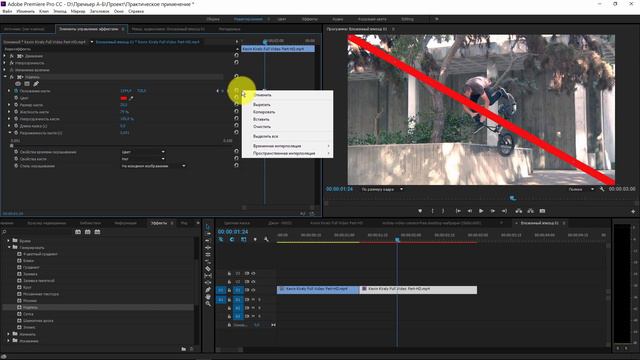The image size is (640, 360).
Task: Step forward one frame
Action: pos(493,211)
